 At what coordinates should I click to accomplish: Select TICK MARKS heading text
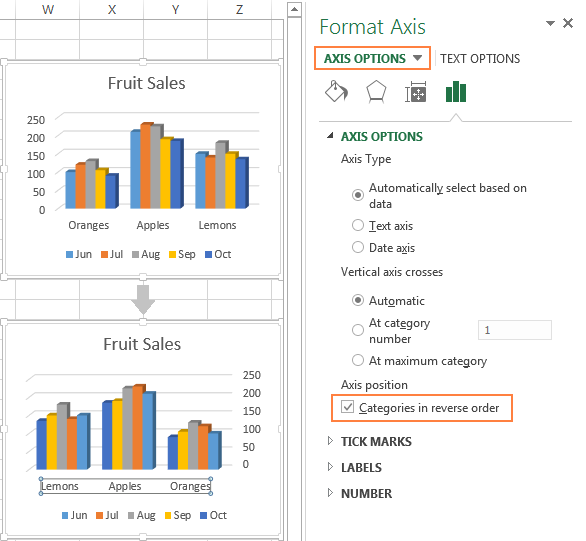click(x=376, y=441)
